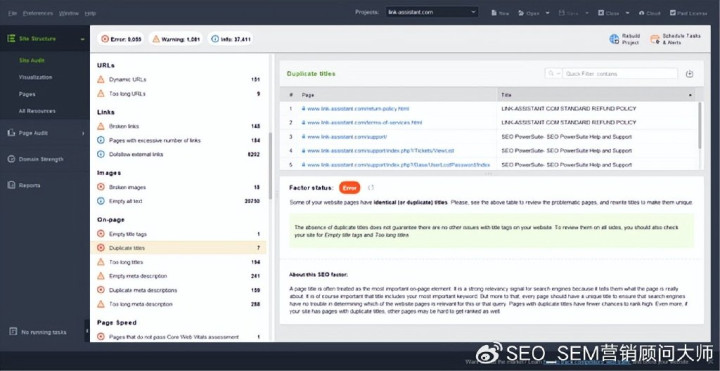Expand the Page Audit section arrow
Screen dimensions: 720x371
(x=83, y=133)
